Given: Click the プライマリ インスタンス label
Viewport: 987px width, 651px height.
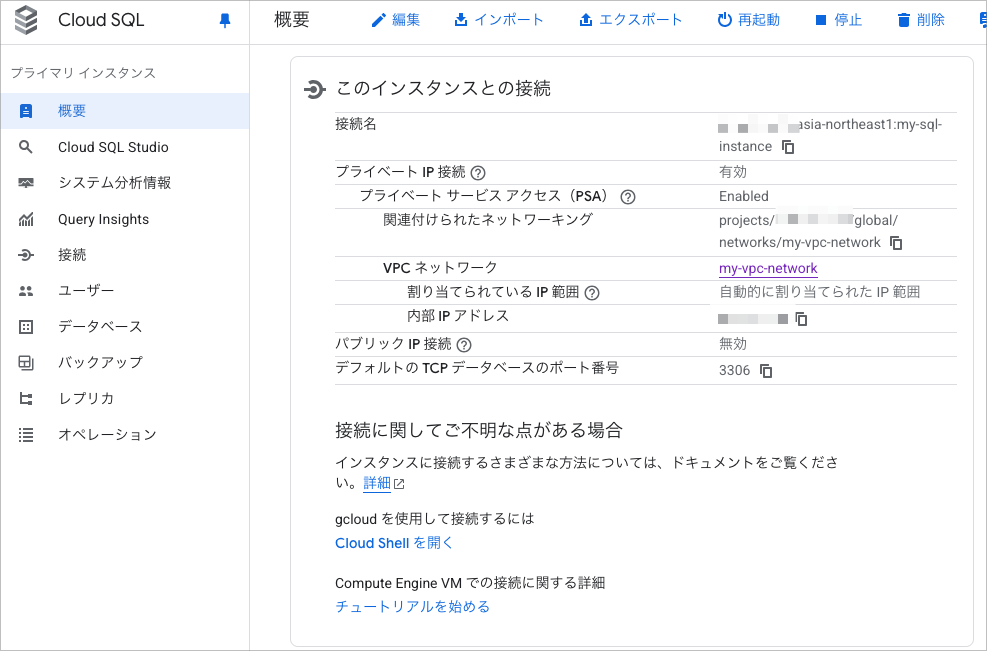Looking at the screenshot, I should point(83,73).
